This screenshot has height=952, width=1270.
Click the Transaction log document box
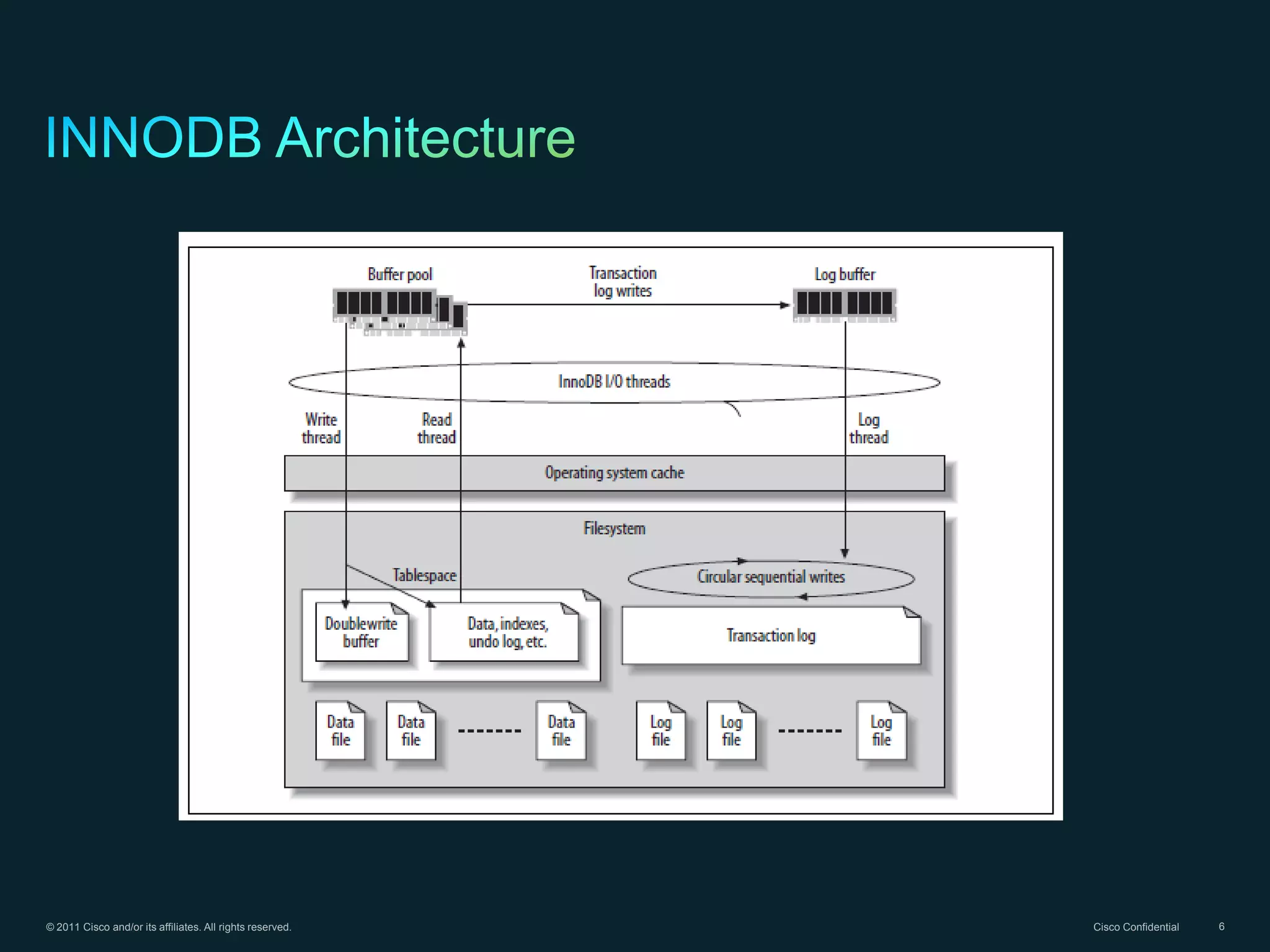(771, 636)
